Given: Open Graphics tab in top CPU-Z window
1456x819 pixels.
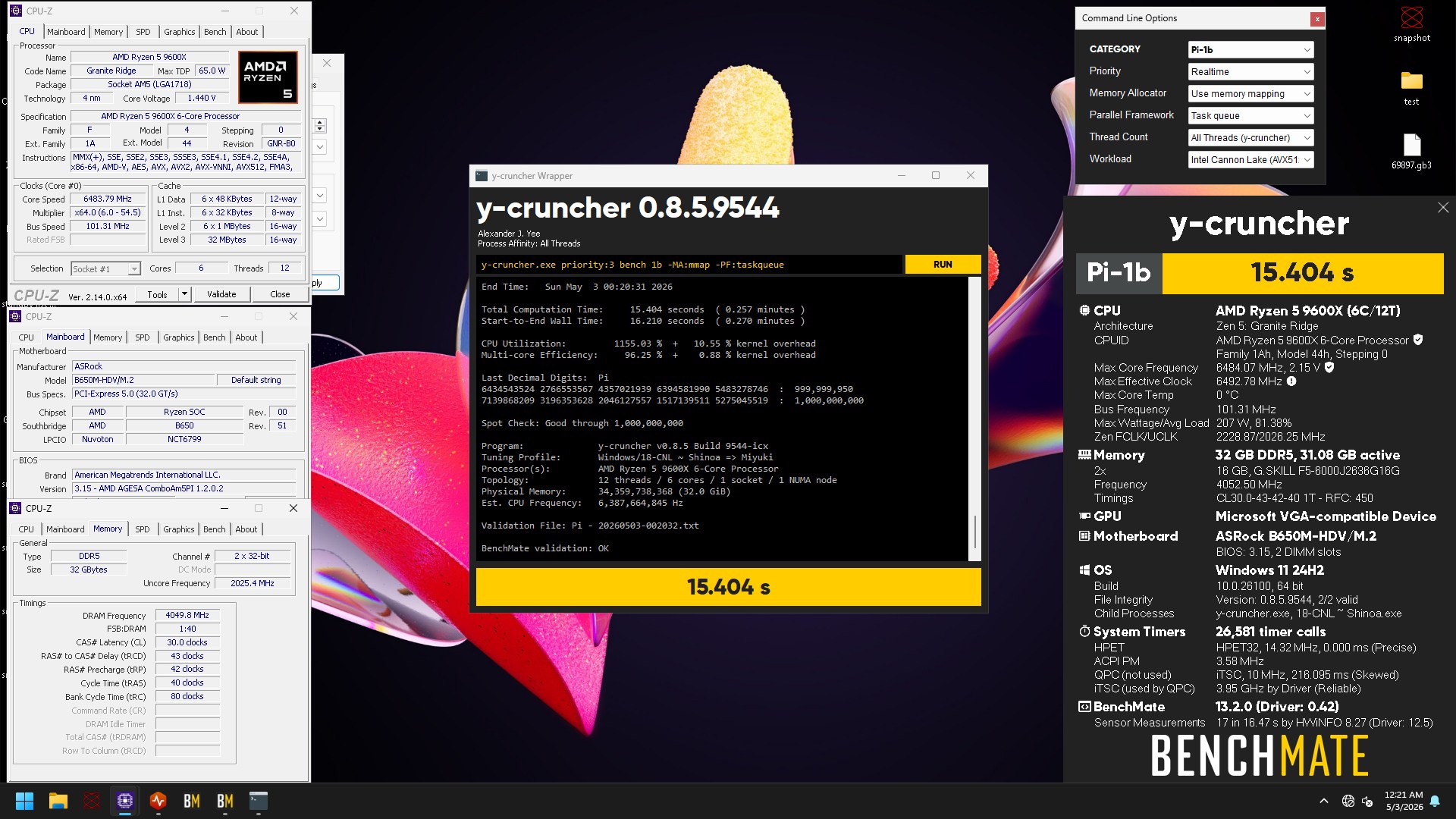Looking at the screenshot, I should coord(180,32).
